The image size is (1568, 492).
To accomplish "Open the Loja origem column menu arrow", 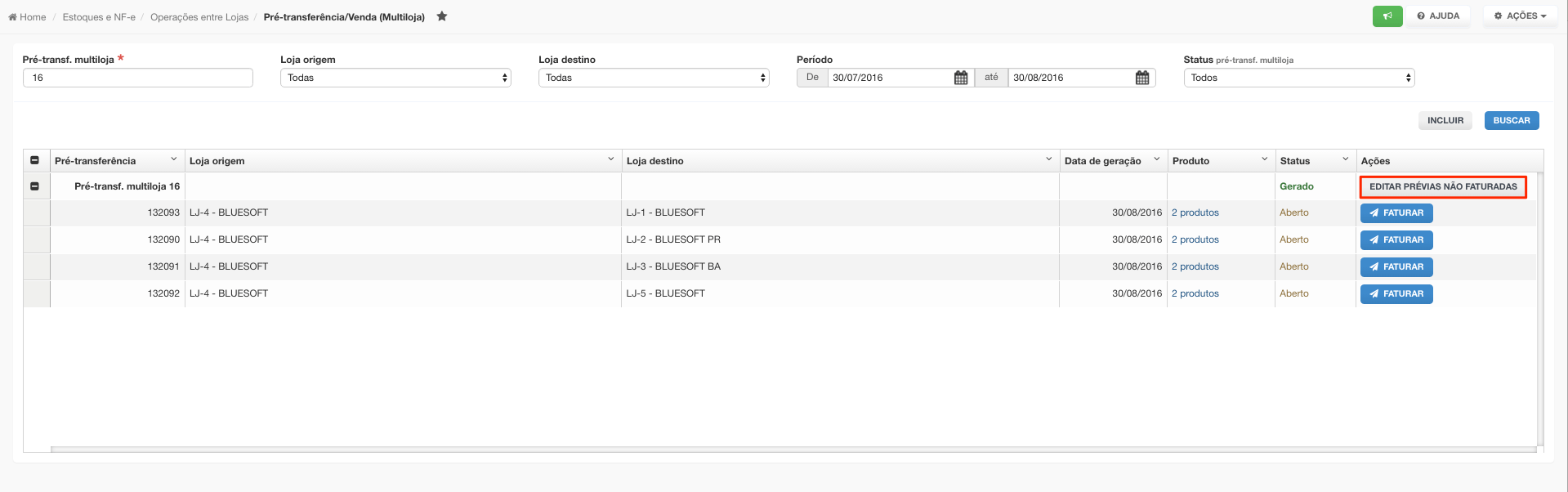I will [610, 159].
